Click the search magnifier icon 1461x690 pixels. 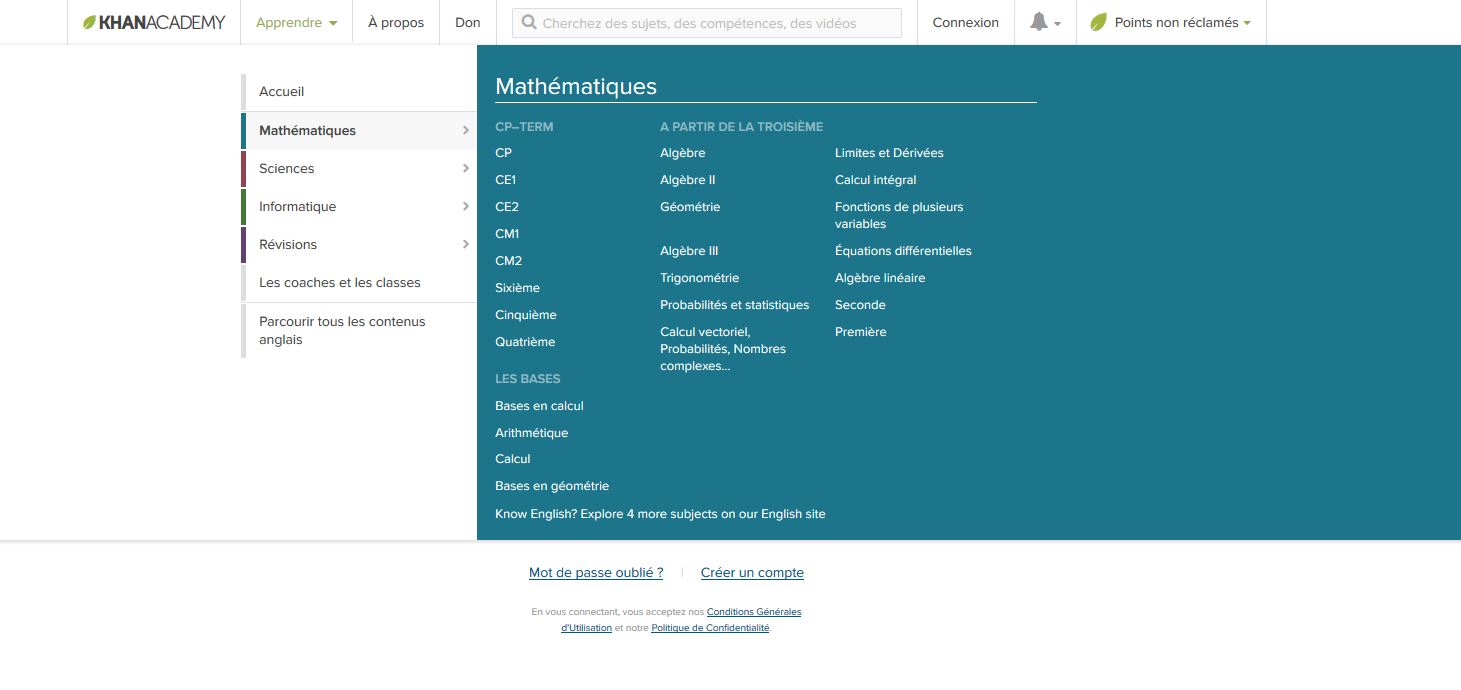click(529, 22)
